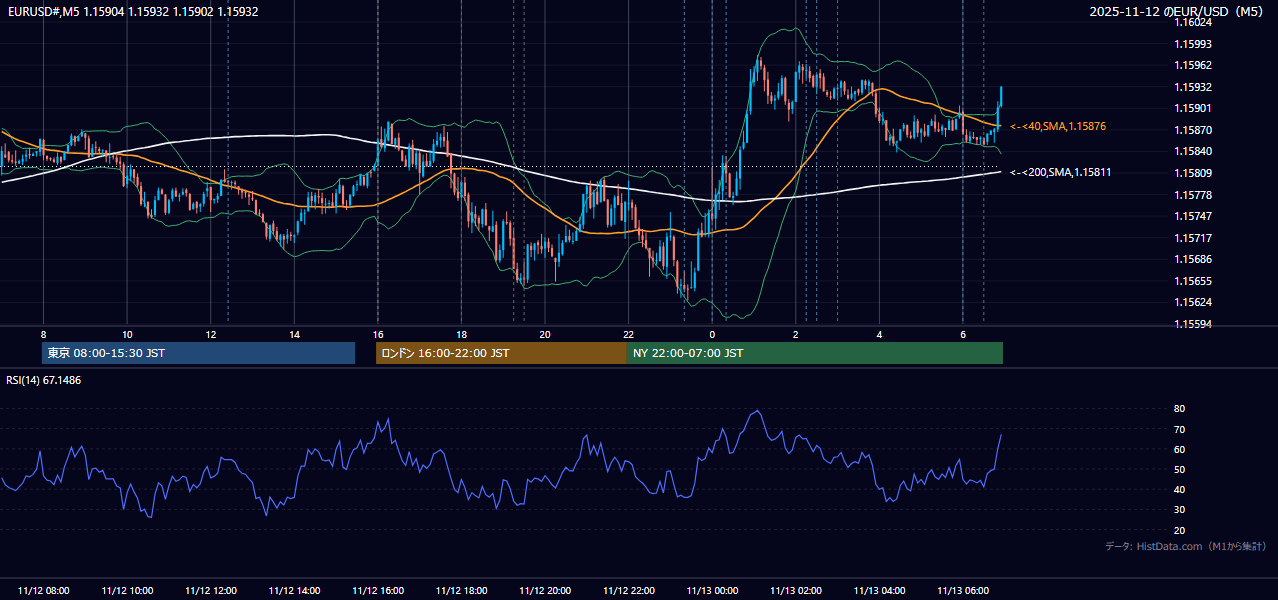Click hour tick 12 under the price chart
Screen dimensions: 1278x600
[211, 334]
